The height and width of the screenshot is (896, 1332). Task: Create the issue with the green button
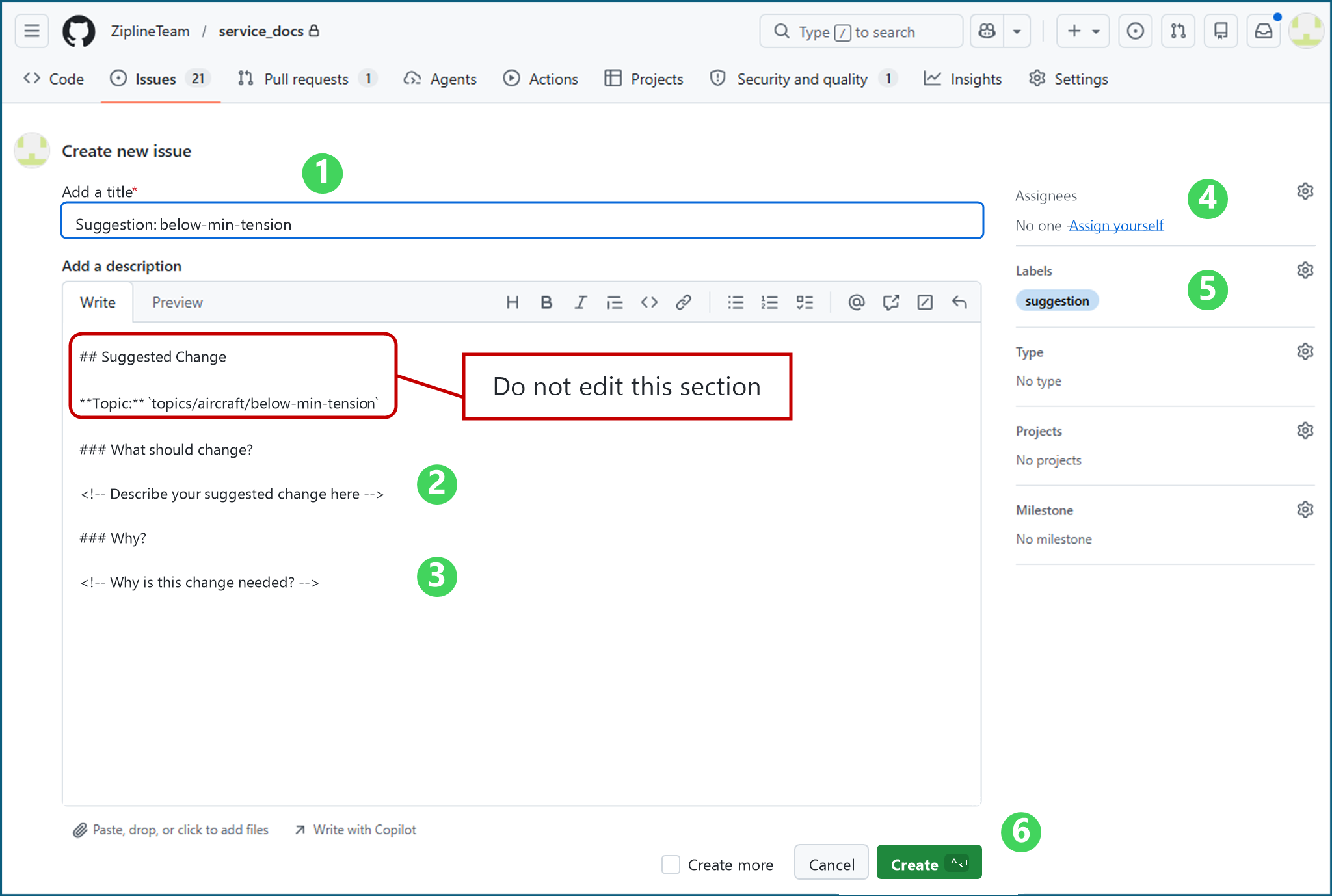[929, 862]
